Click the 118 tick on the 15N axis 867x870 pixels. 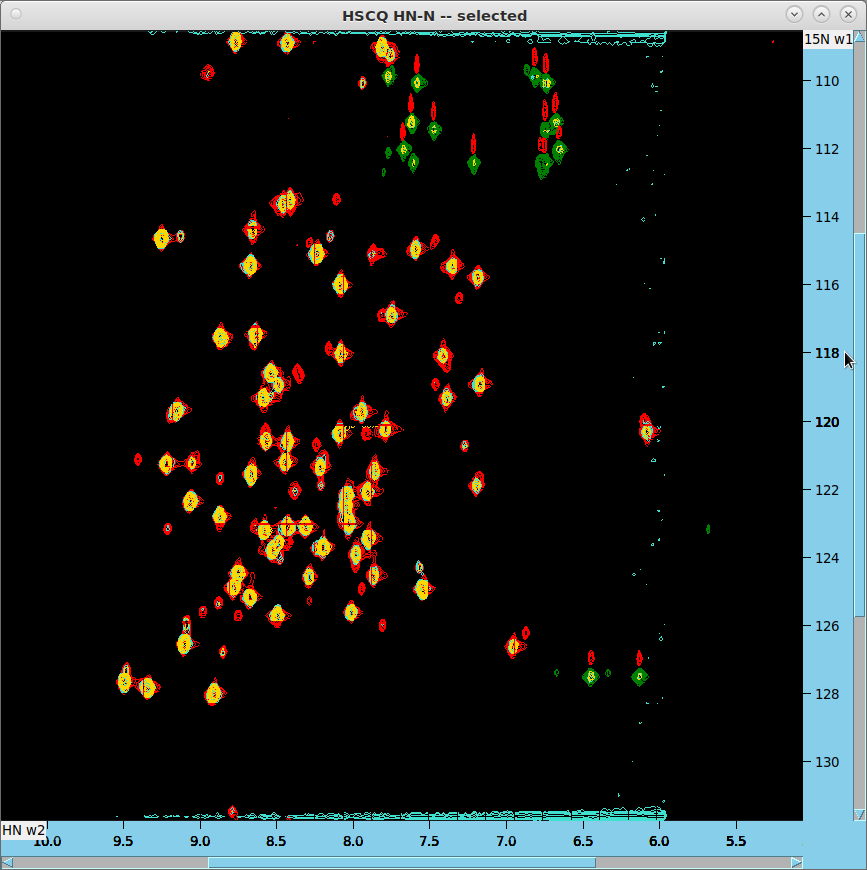[x=826, y=353]
